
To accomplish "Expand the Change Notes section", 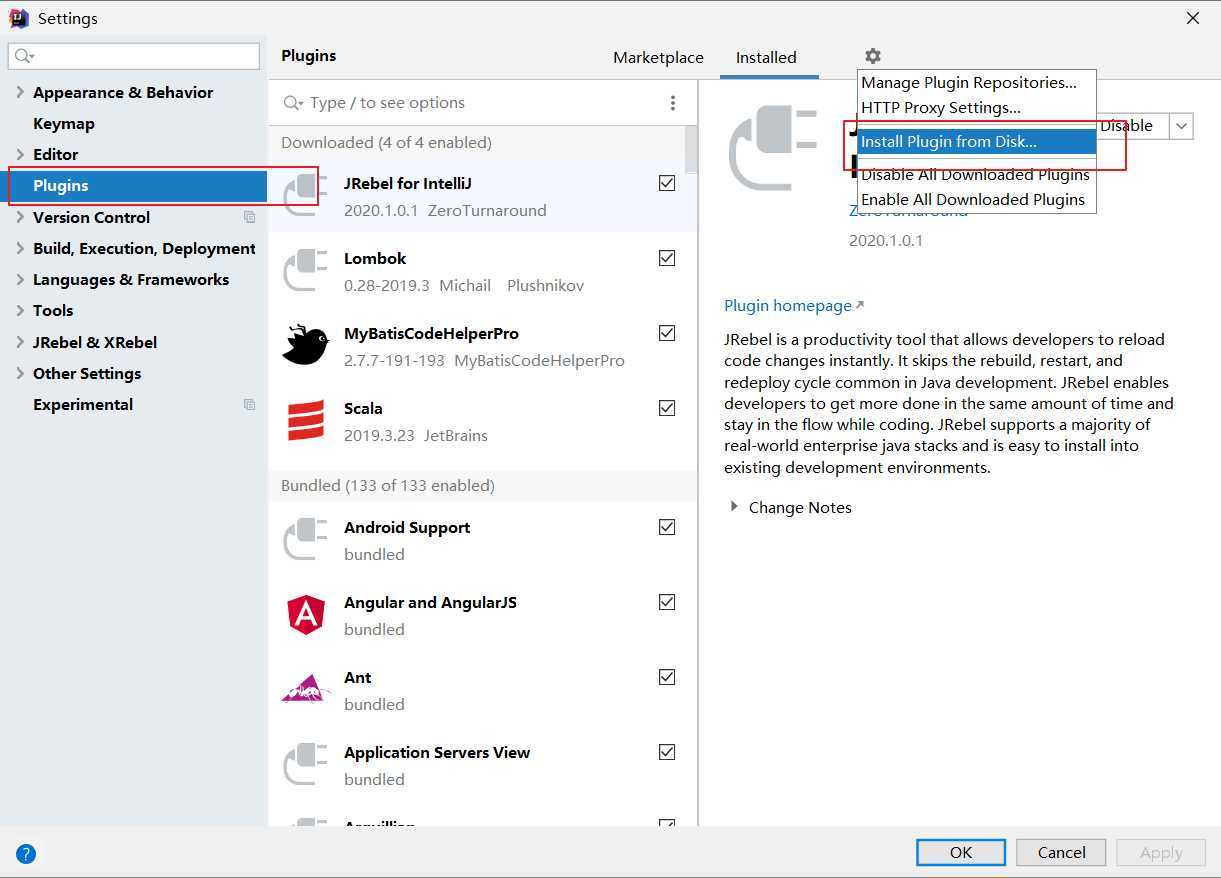I will 735,507.
